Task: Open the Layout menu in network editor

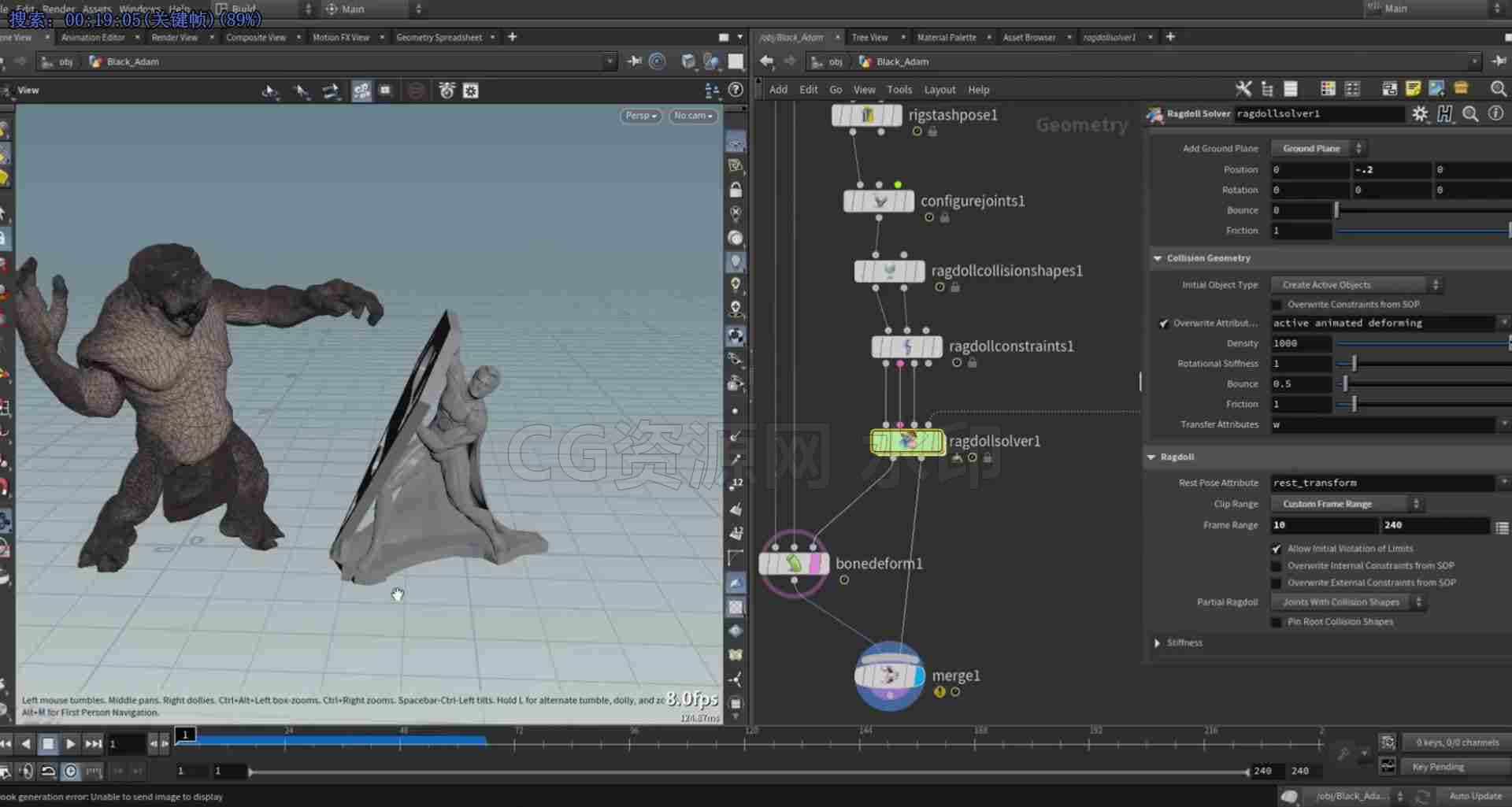Action: [939, 90]
